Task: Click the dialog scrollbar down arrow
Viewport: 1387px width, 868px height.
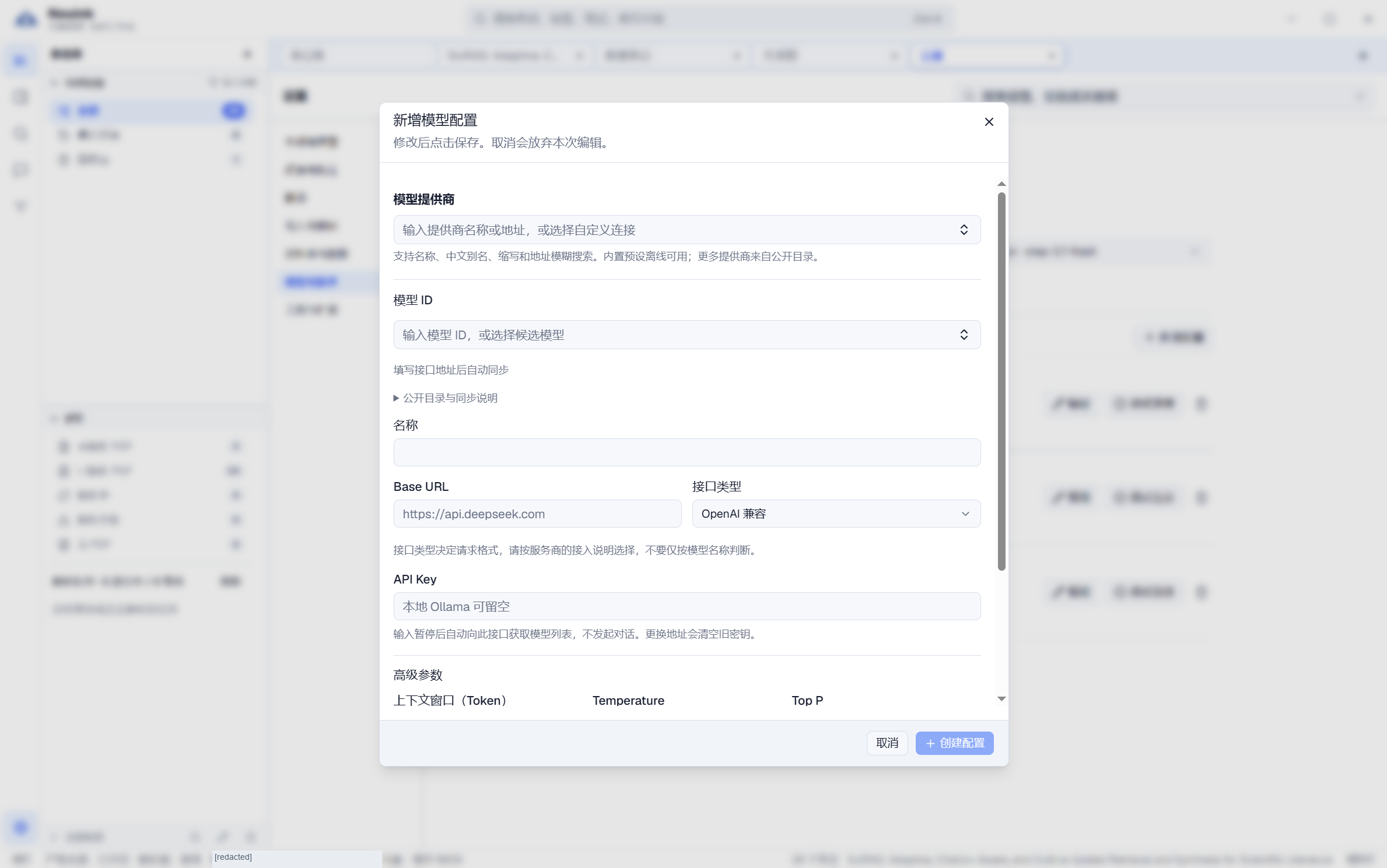Action: (x=1001, y=698)
